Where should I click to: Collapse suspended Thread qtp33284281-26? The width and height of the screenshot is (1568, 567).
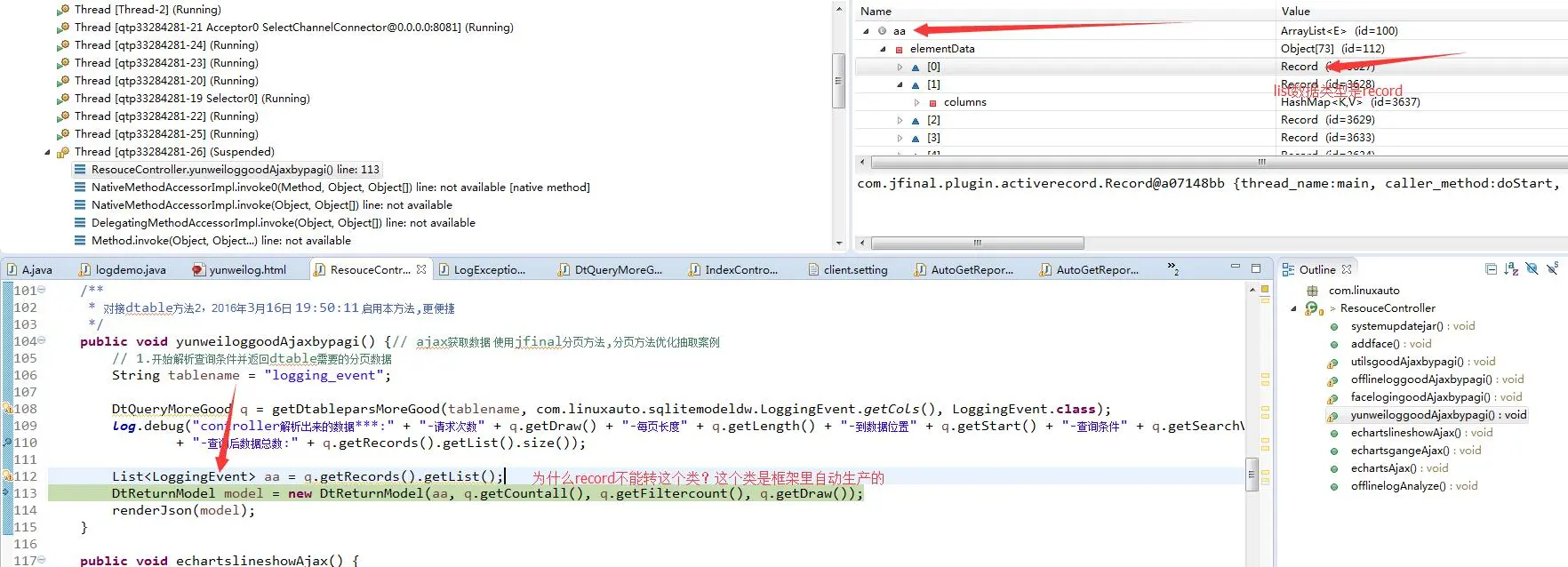click(x=47, y=152)
